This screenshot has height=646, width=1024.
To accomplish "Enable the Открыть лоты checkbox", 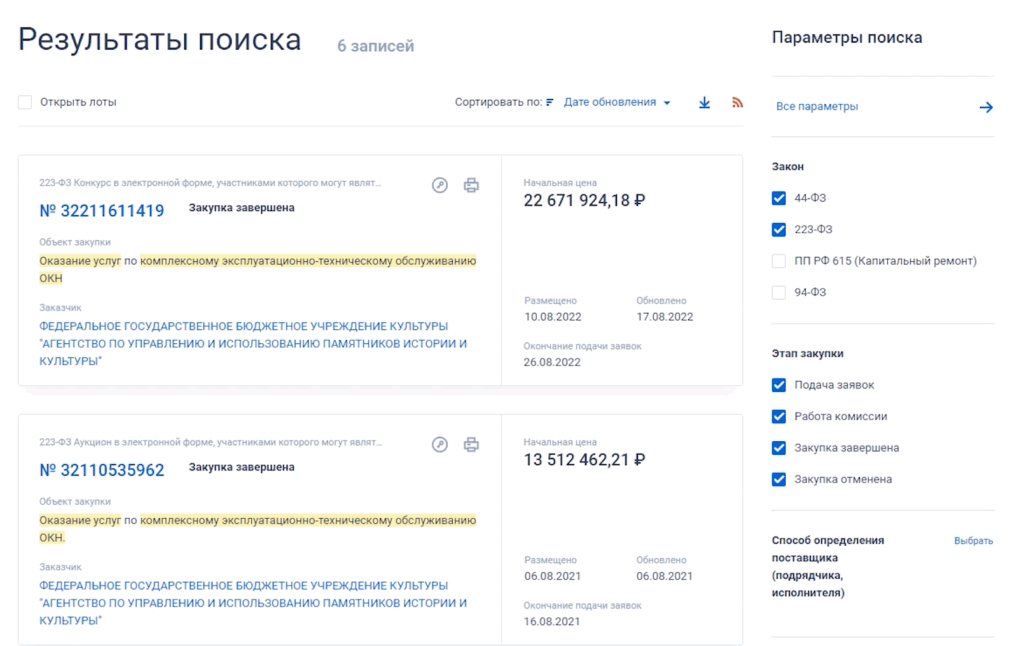I will [25, 102].
